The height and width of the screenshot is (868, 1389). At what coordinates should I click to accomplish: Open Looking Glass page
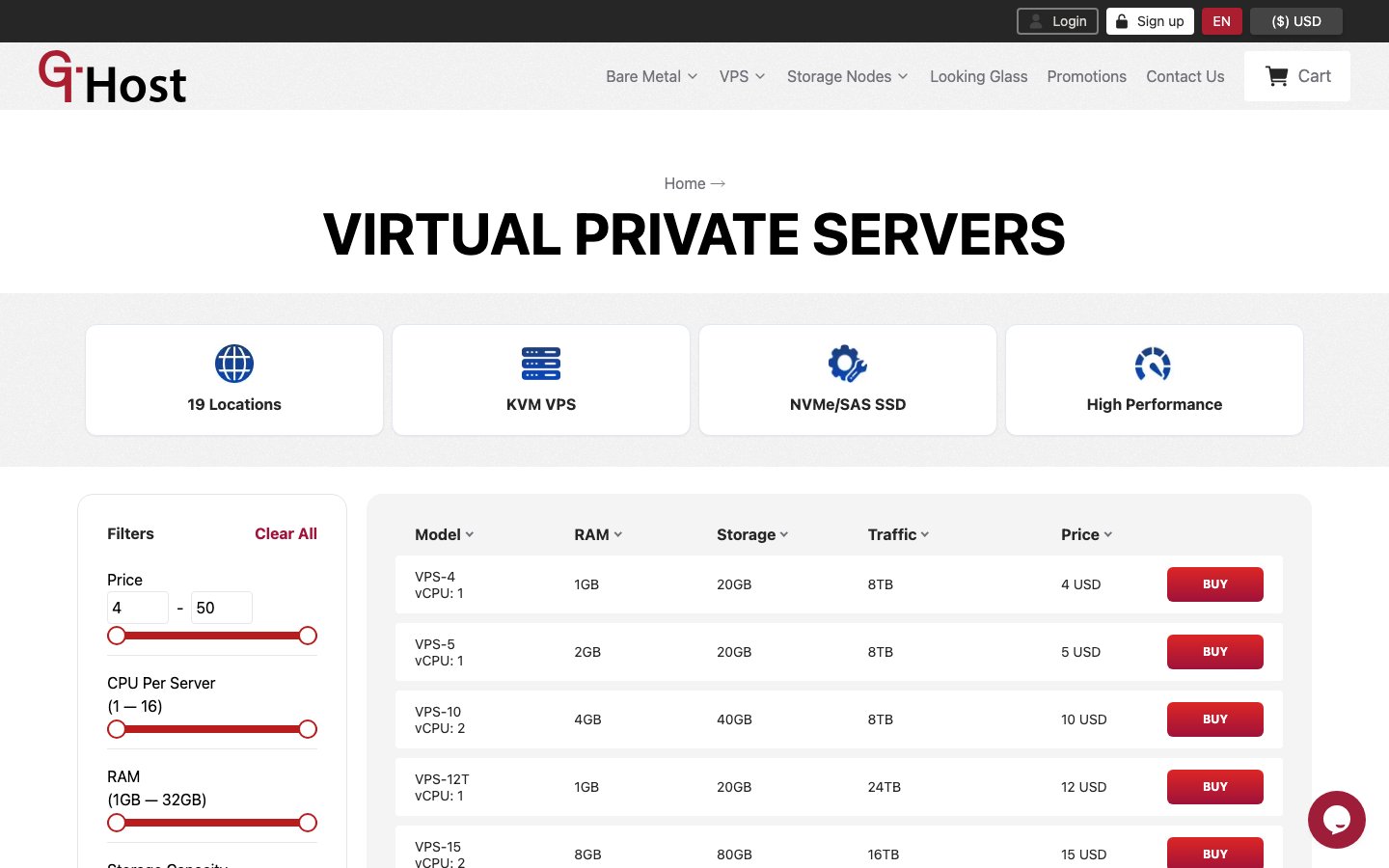pos(978,76)
